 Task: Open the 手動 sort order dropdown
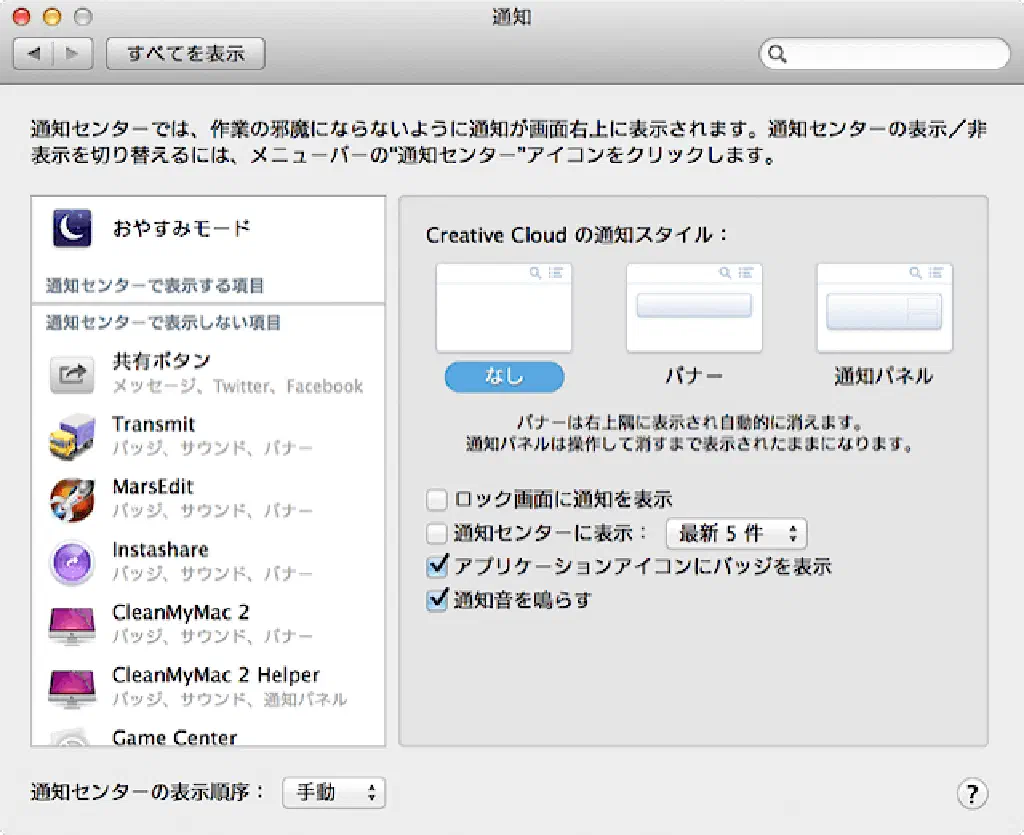(334, 793)
